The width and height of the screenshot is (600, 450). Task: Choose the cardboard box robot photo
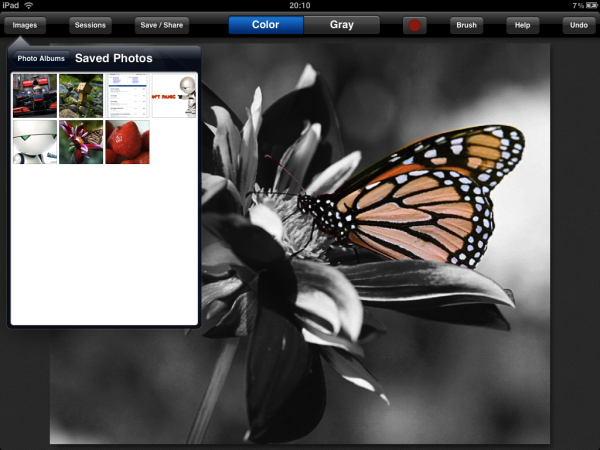pyautogui.click(x=81, y=95)
